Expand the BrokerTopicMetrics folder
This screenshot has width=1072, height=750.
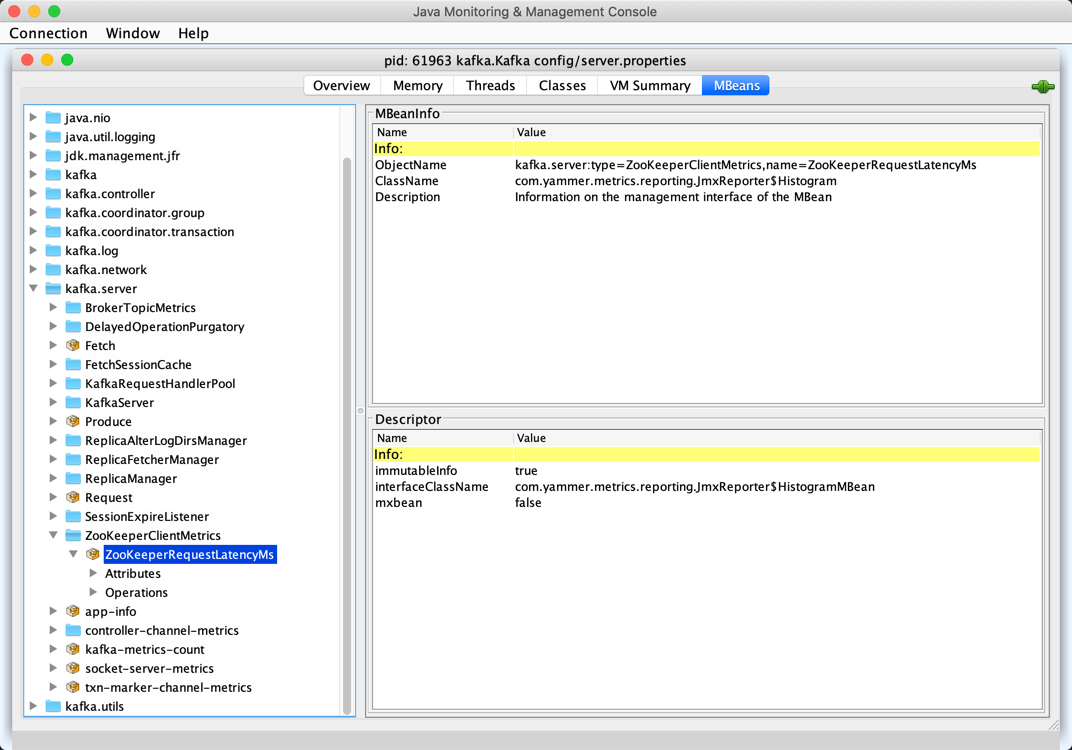coord(54,308)
